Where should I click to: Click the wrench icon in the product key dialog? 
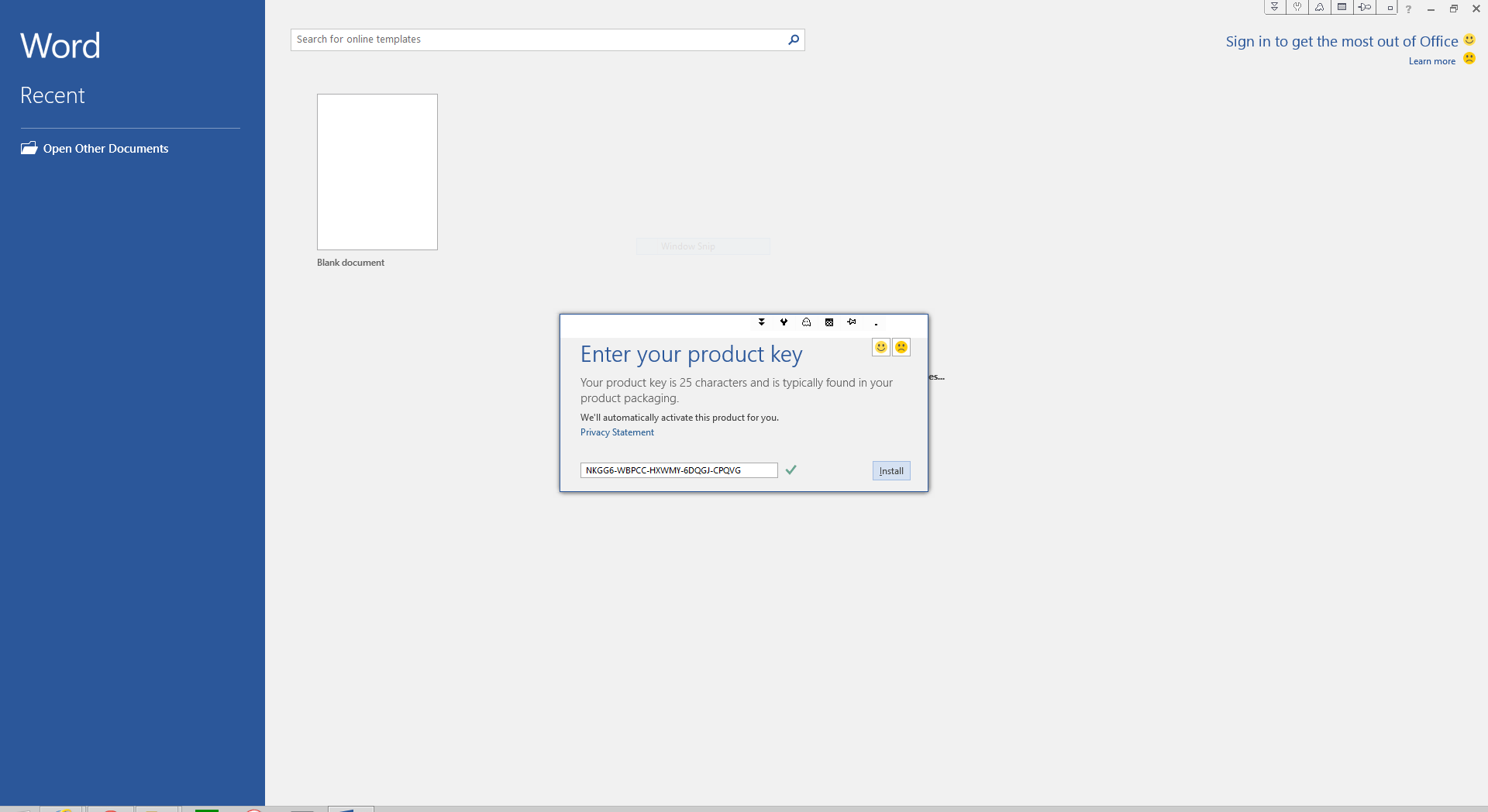784,322
